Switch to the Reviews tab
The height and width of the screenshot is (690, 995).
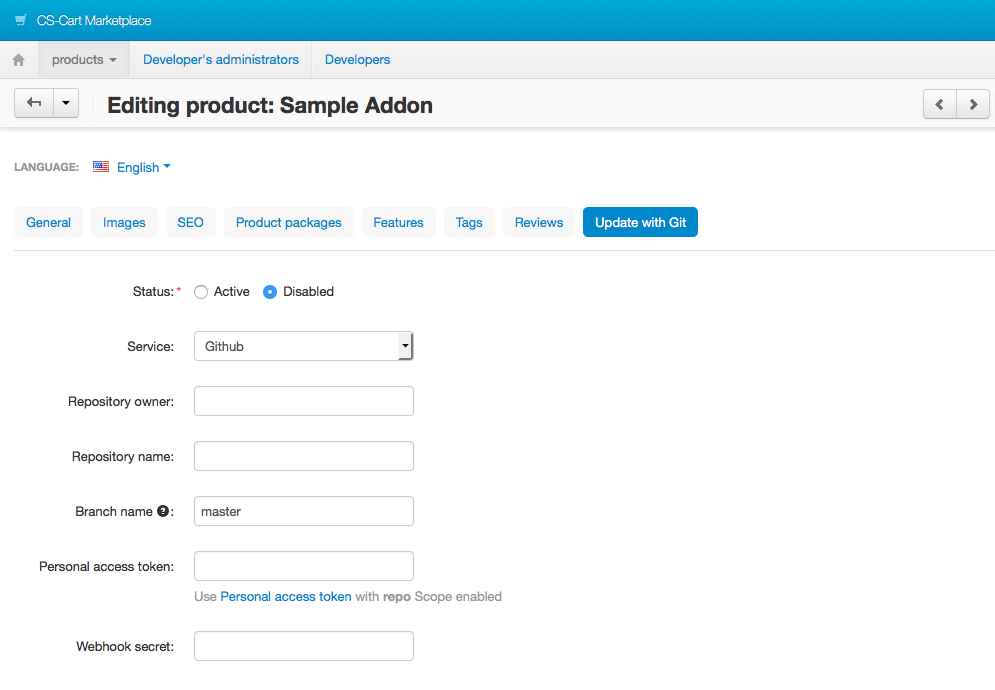(539, 222)
